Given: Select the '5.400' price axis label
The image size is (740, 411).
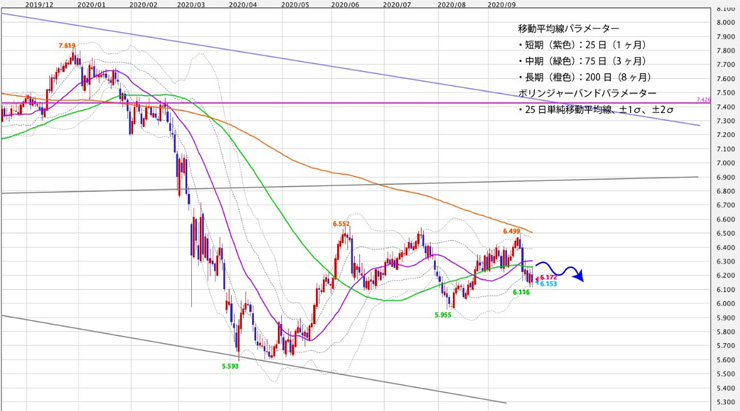Looking at the screenshot, I should tap(725, 388).
